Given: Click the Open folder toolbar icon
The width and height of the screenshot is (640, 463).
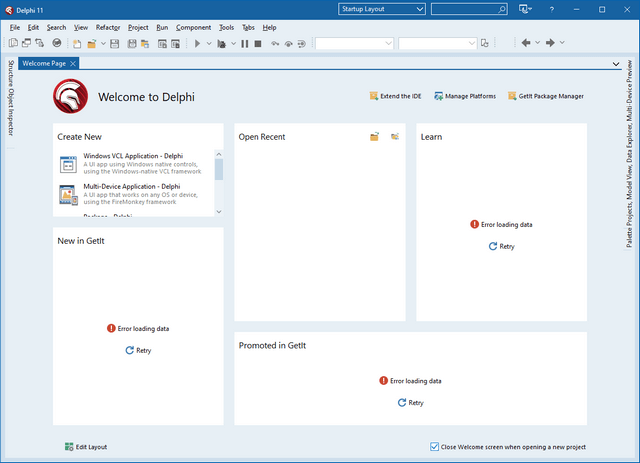Looking at the screenshot, I should (x=91, y=44).
